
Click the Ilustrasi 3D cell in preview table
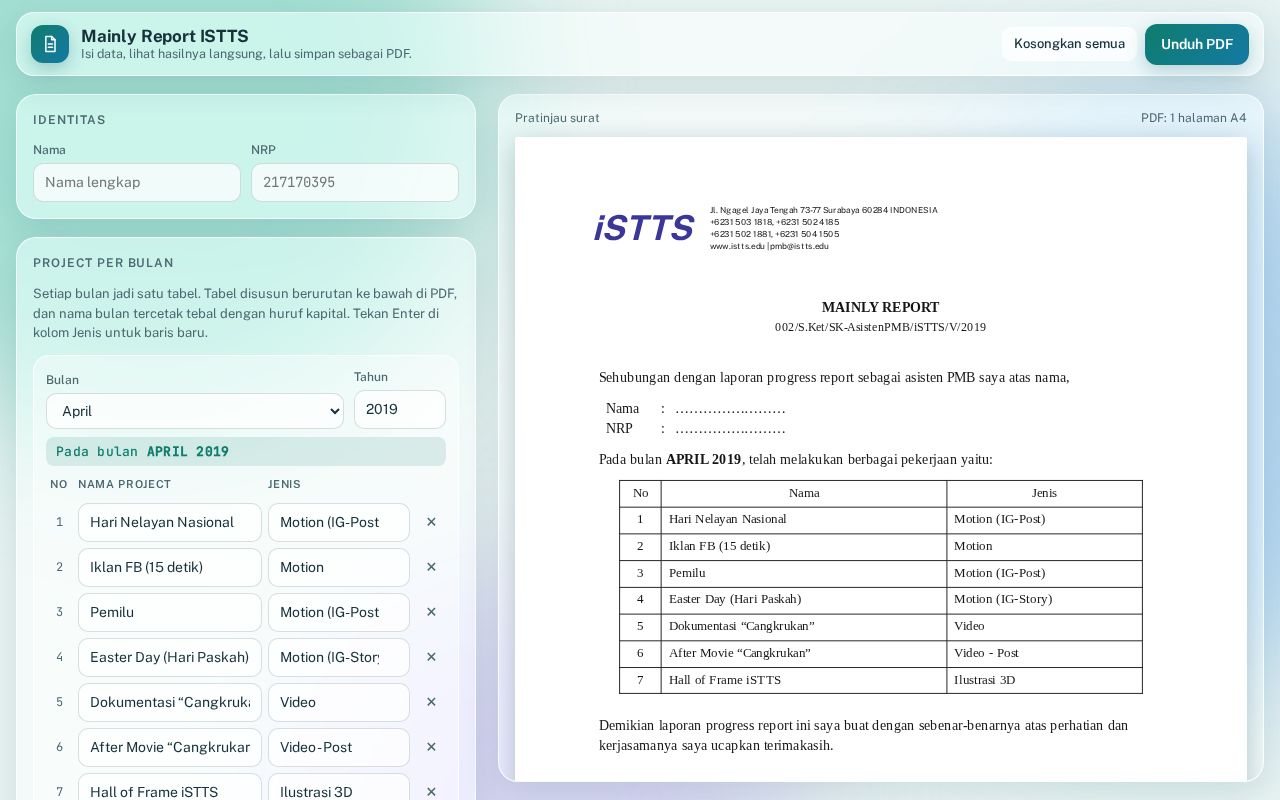pos(1044,680)
